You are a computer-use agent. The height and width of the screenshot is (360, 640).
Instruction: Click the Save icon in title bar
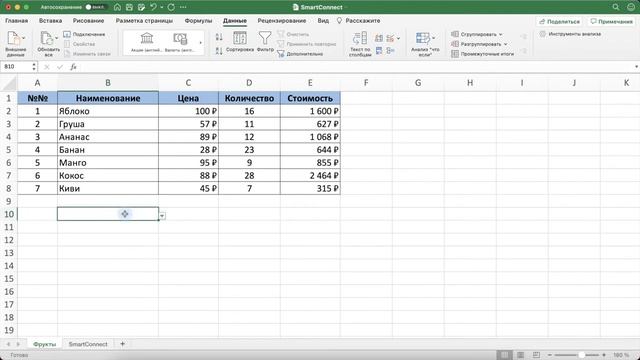point(129,7)
